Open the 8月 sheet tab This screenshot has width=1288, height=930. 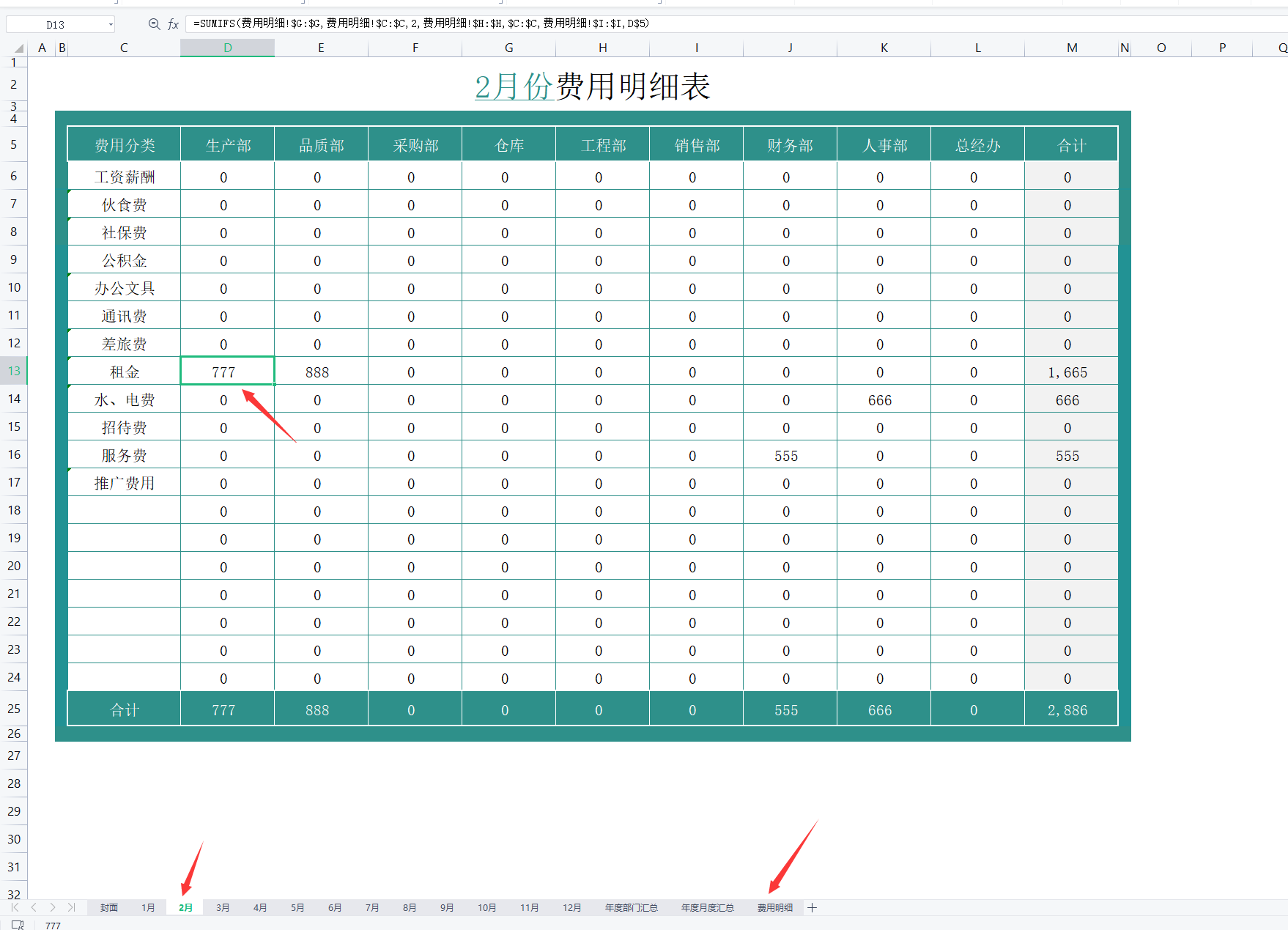410,907
